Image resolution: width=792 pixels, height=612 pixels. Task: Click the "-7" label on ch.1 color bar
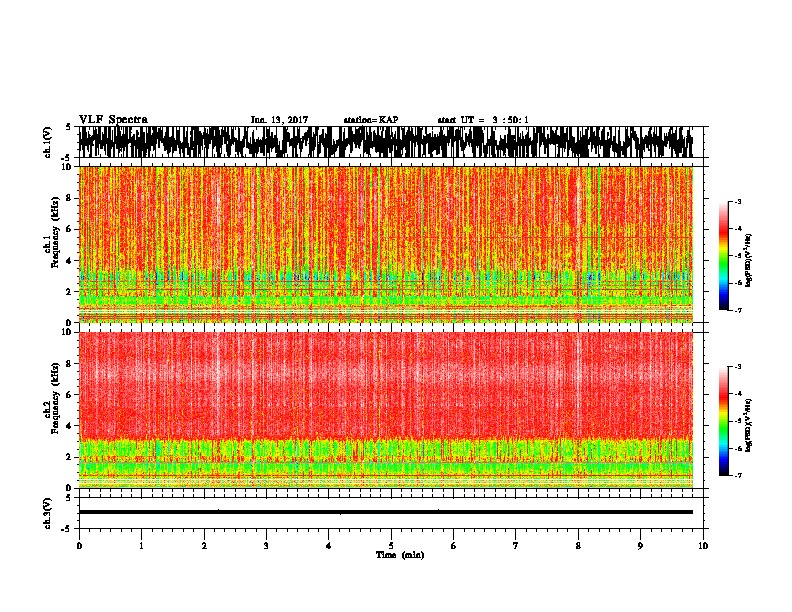pos(737,310)
